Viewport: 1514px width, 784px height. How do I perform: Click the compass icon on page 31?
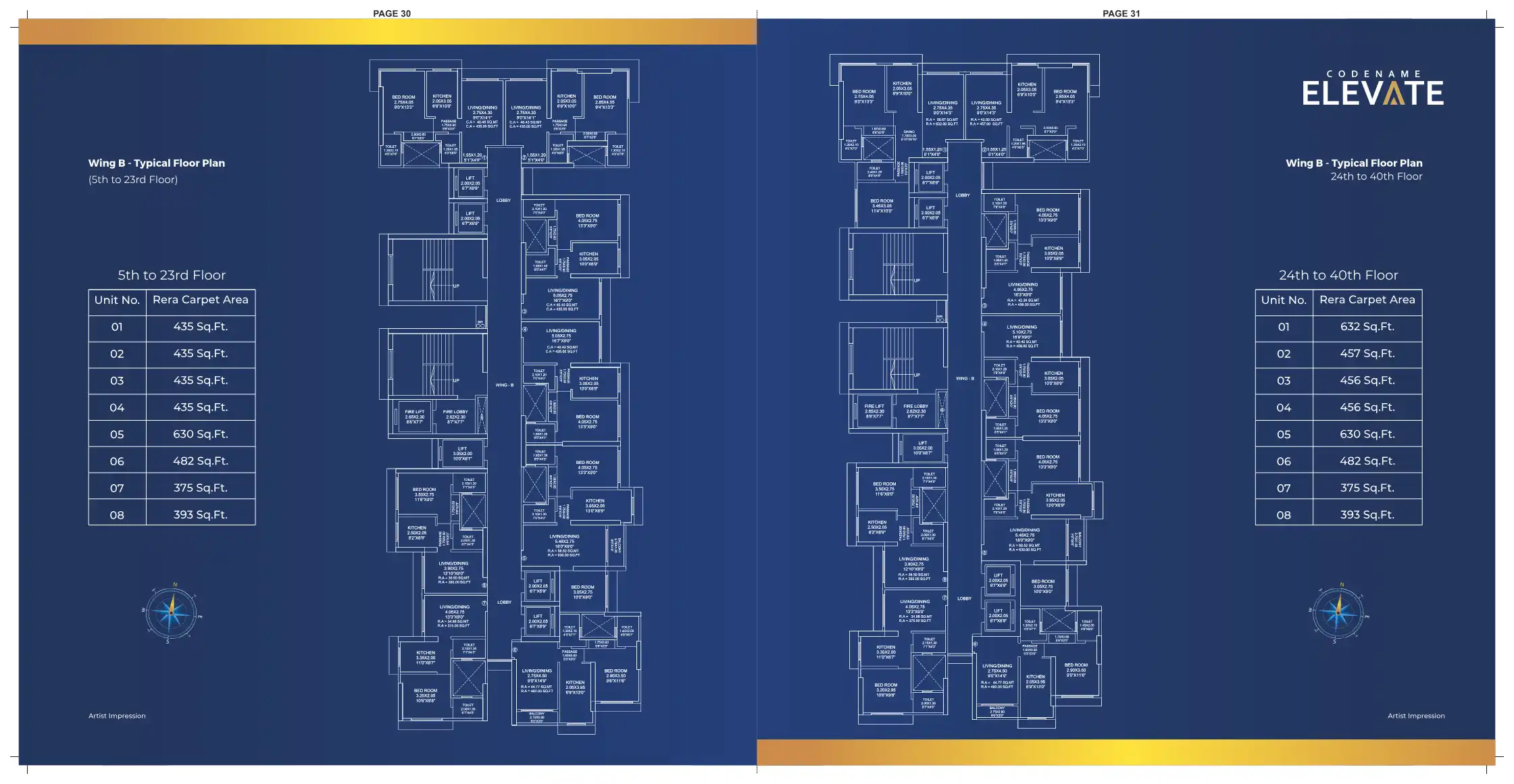coord(1338,612)
